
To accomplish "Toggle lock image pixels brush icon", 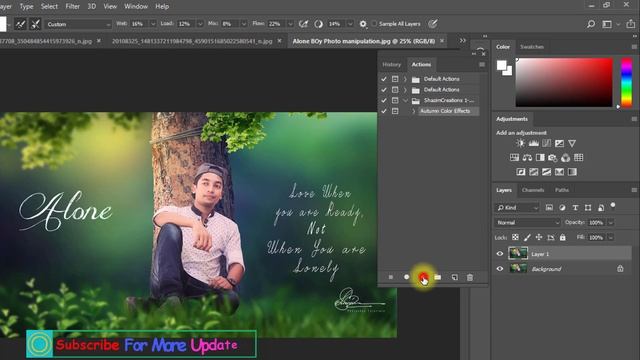I will click(x=527, y=237).
